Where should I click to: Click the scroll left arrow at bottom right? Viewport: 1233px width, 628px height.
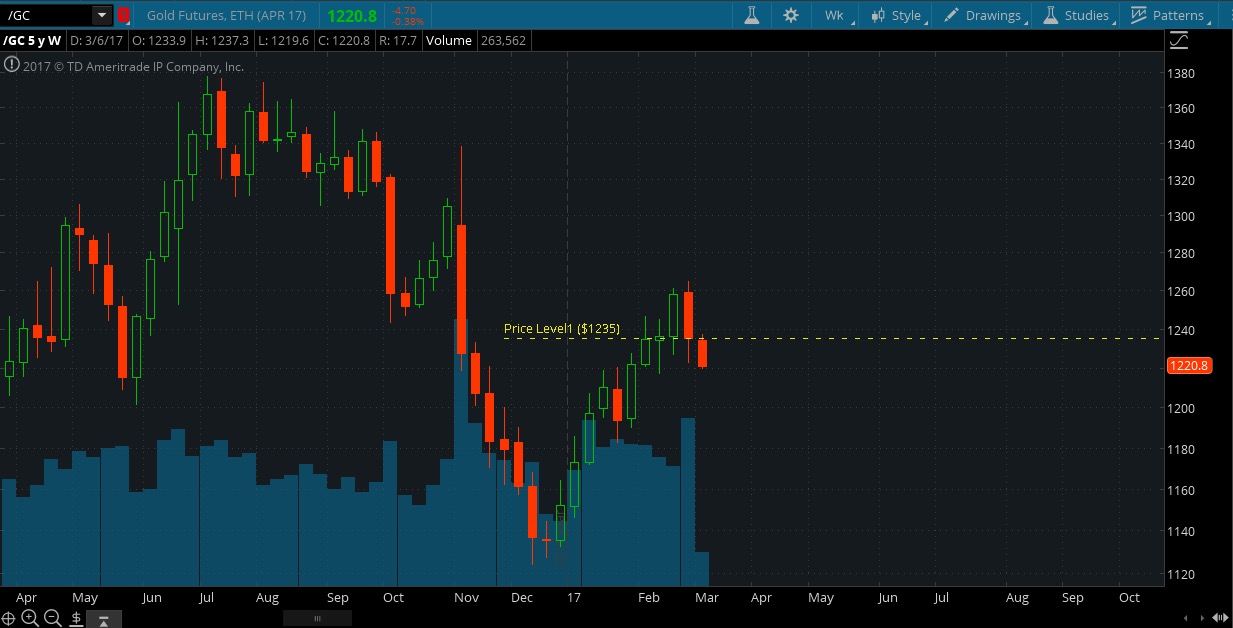point(1187,618)
